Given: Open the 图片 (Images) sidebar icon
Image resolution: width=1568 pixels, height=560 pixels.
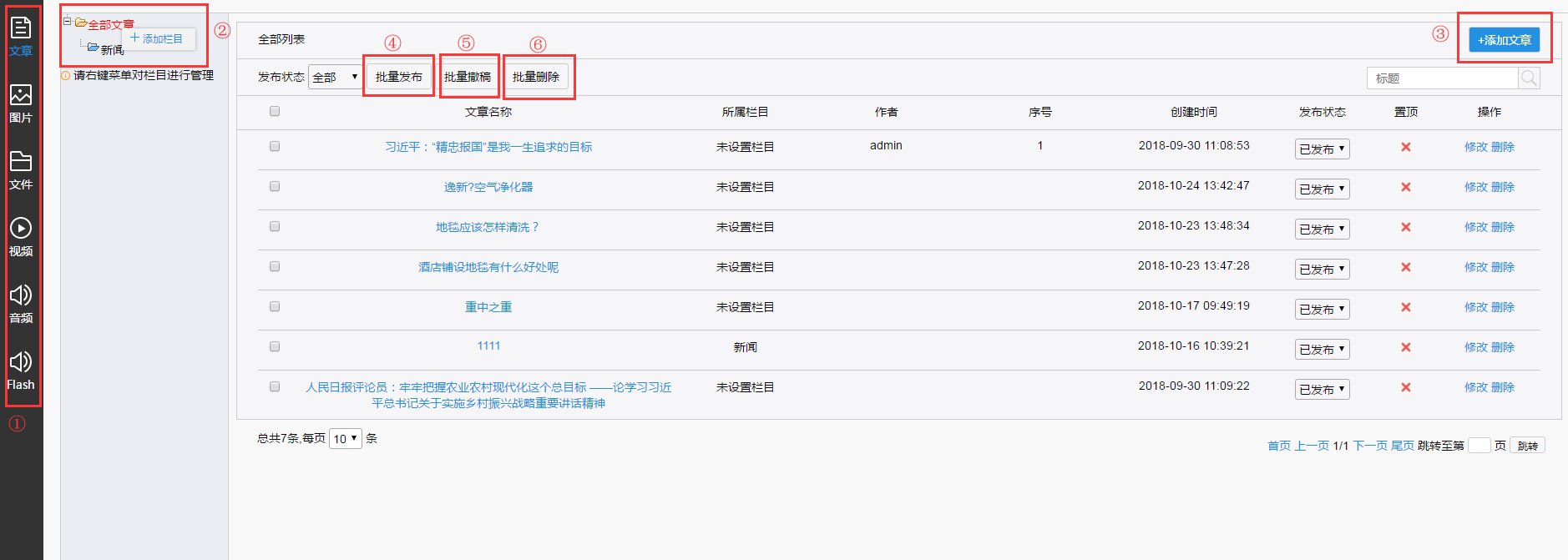Looking at the screenshot, I should (x=21, y=103).
